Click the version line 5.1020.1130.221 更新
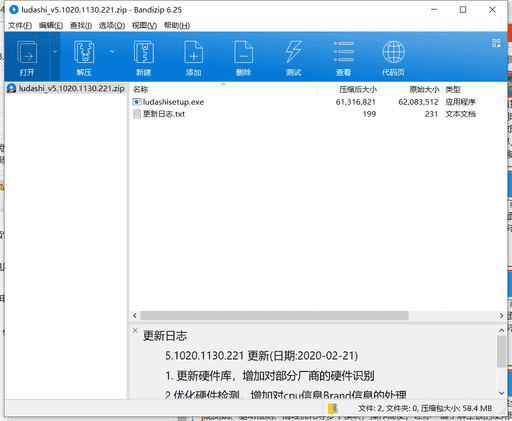The height and width of the screenshot is (421, 512). pyautogui.click(x=262, y=356)
